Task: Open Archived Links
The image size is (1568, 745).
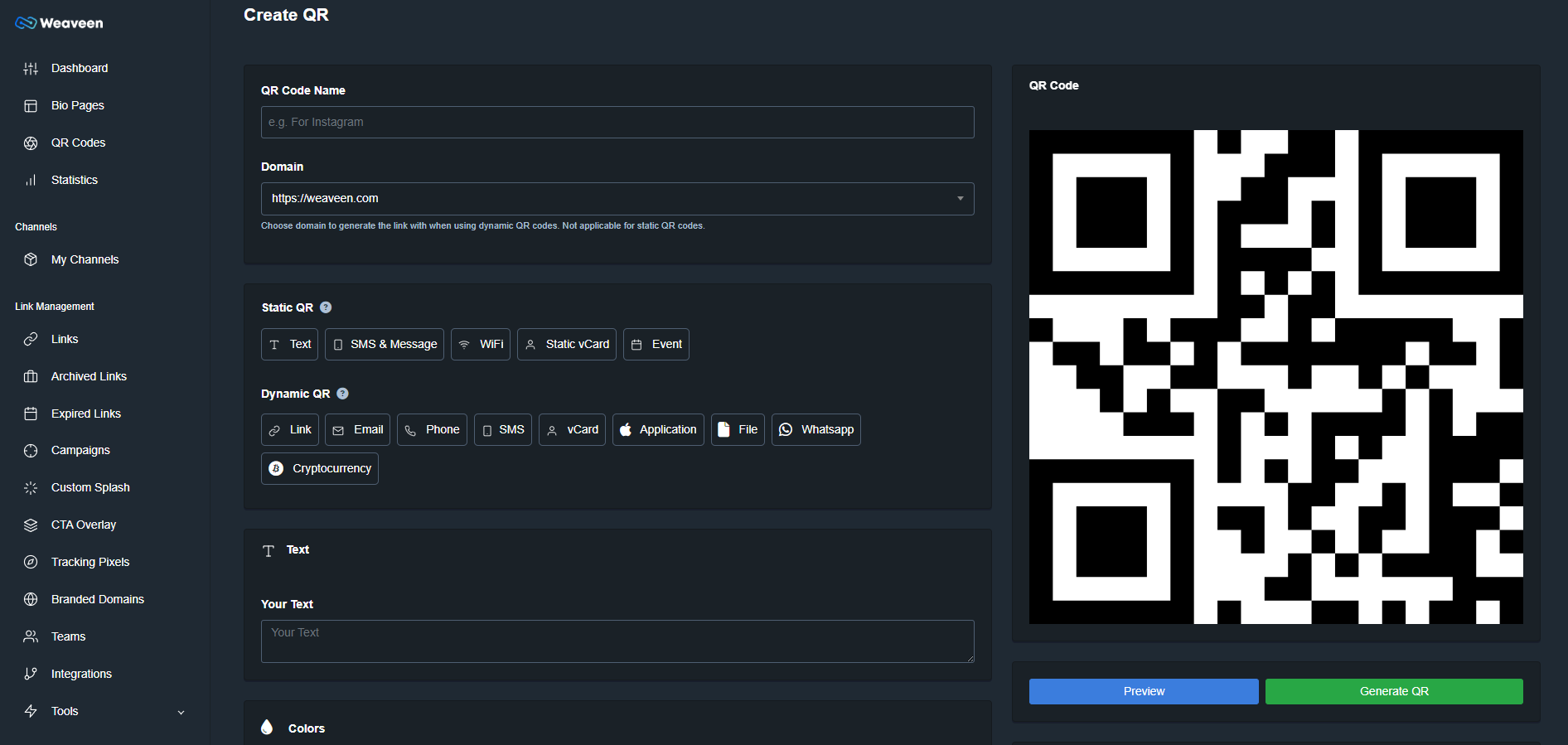Action: coord(89,377)
